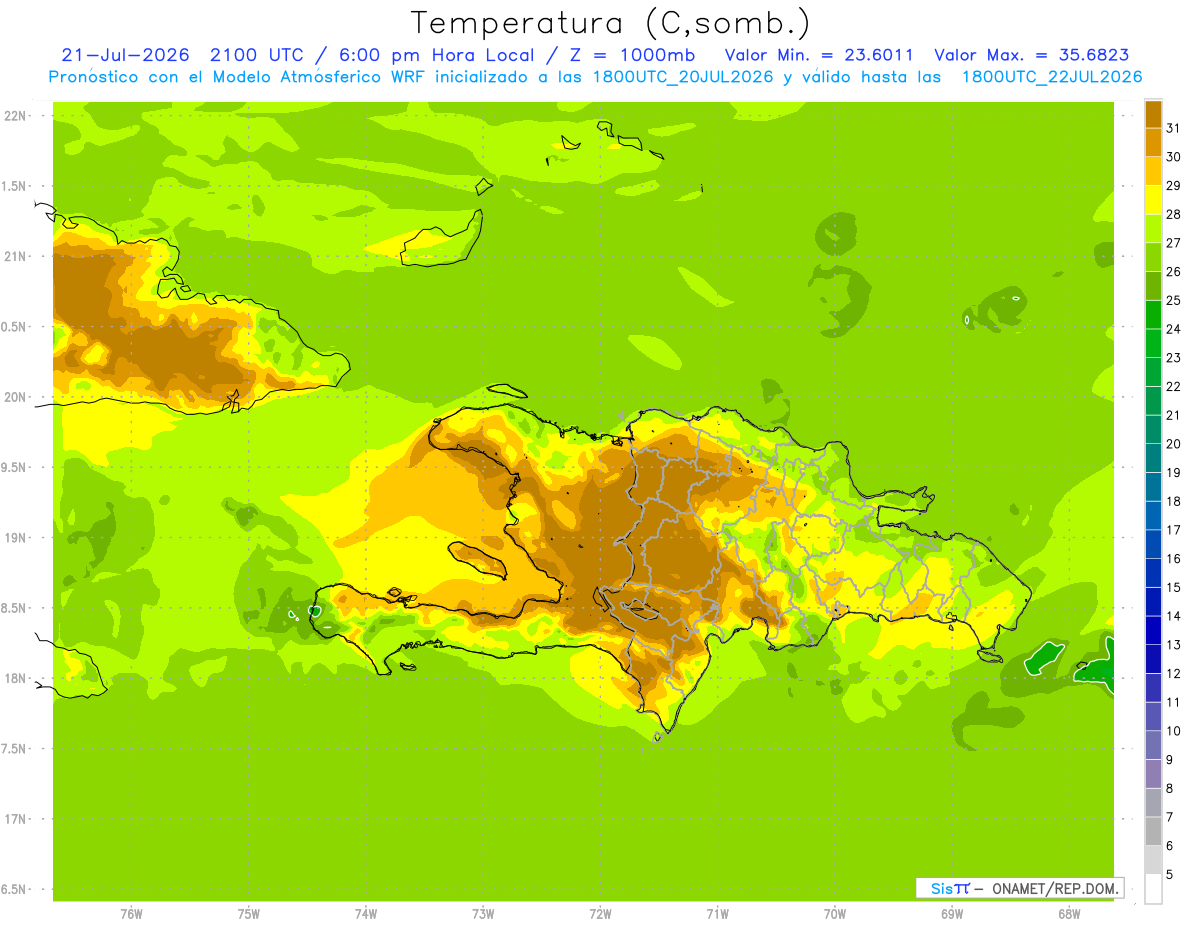Click the "20N" latitude axis label
1200x927 pixels.
(15, 397)
